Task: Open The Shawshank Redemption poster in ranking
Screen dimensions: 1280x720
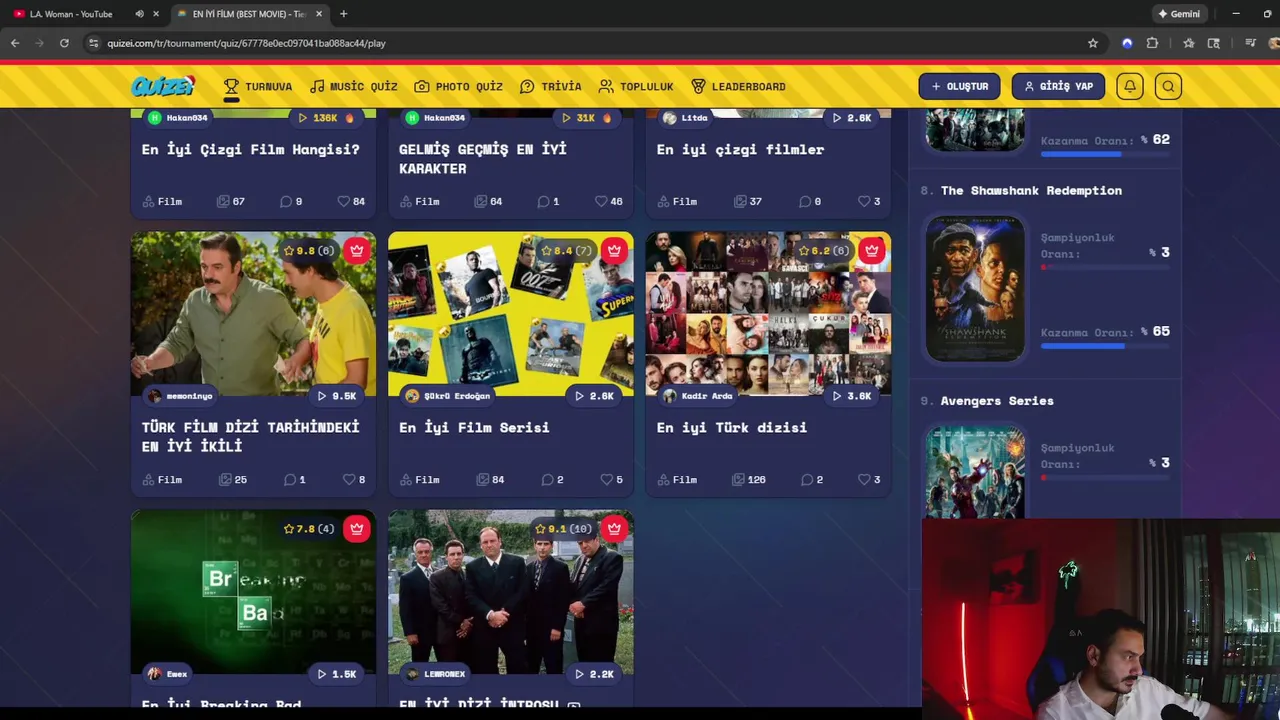Action: pyautogui.click(x=975, y=288)
